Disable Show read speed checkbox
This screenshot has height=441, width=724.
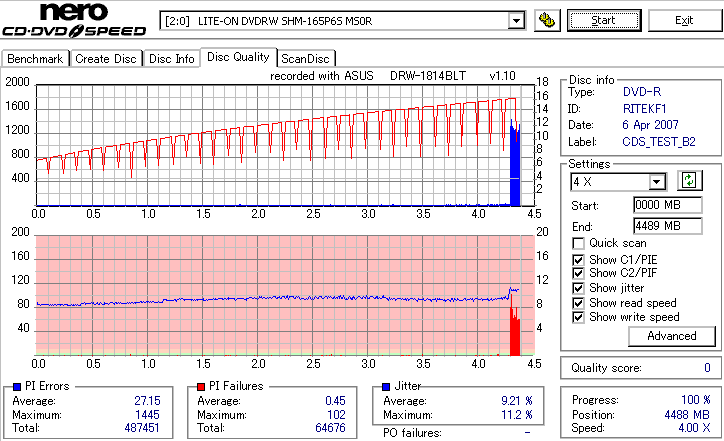[578, 303]
